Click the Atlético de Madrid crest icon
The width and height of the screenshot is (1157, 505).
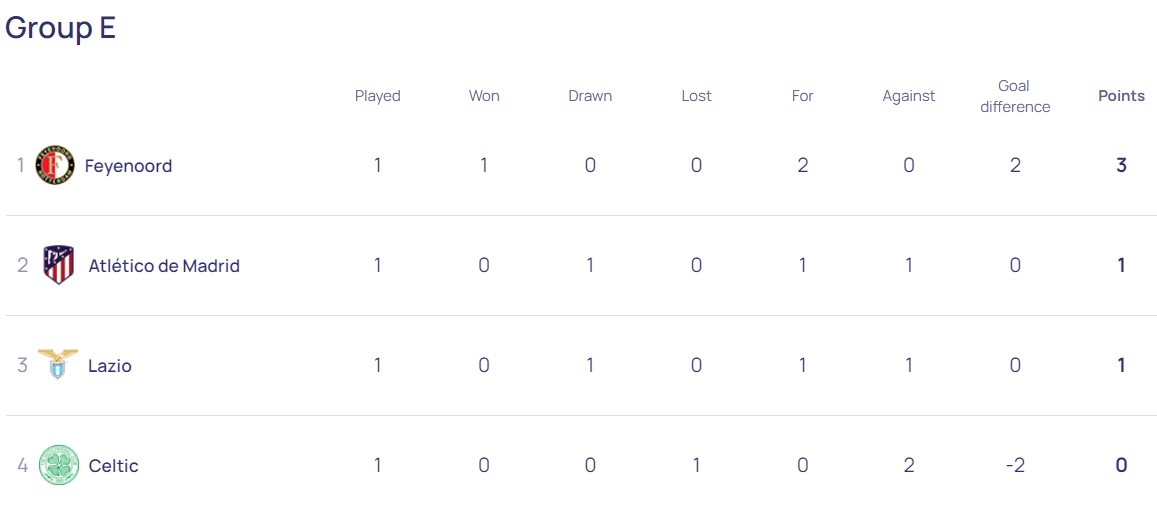click(59, 265)
